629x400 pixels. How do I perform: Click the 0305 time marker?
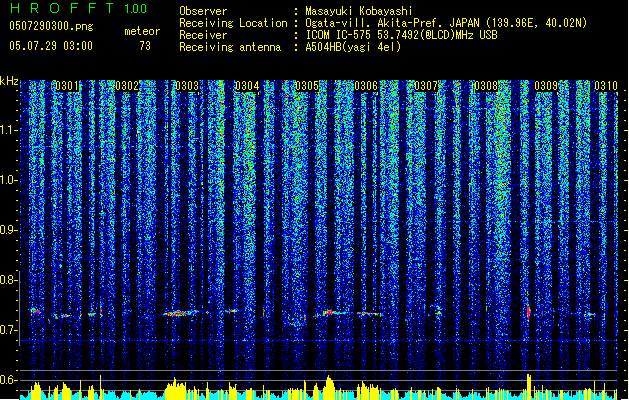pyautogui.click(x=307, y=86)
